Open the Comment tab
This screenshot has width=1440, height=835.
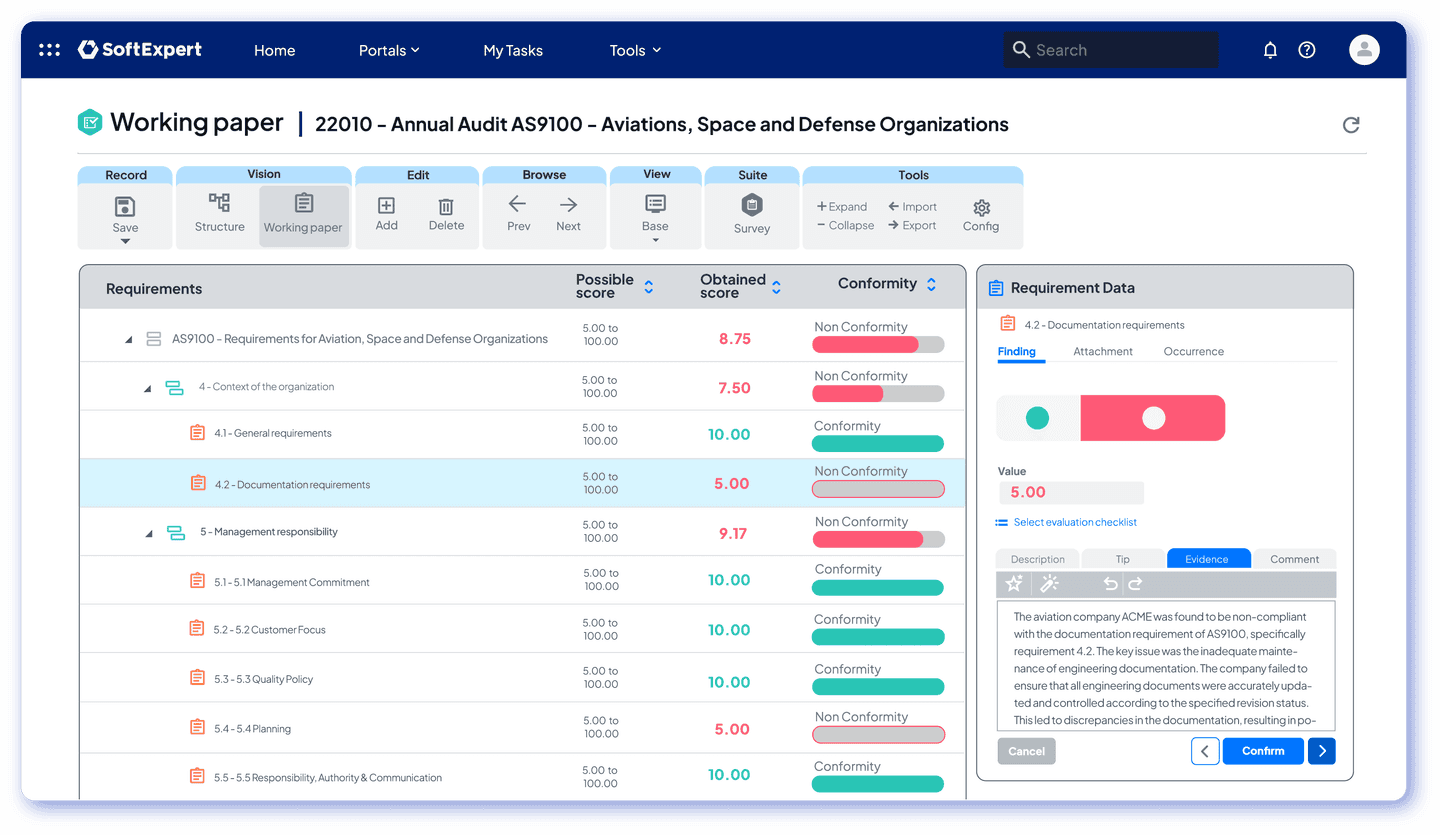click(x=1294, y=559)
